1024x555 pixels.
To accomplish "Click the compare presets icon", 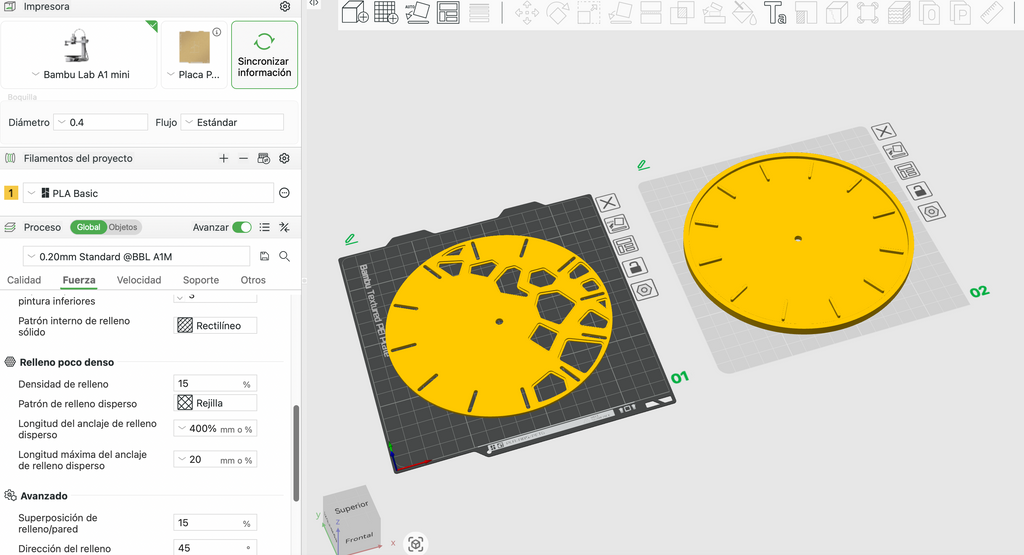I will tap(284, 227).
